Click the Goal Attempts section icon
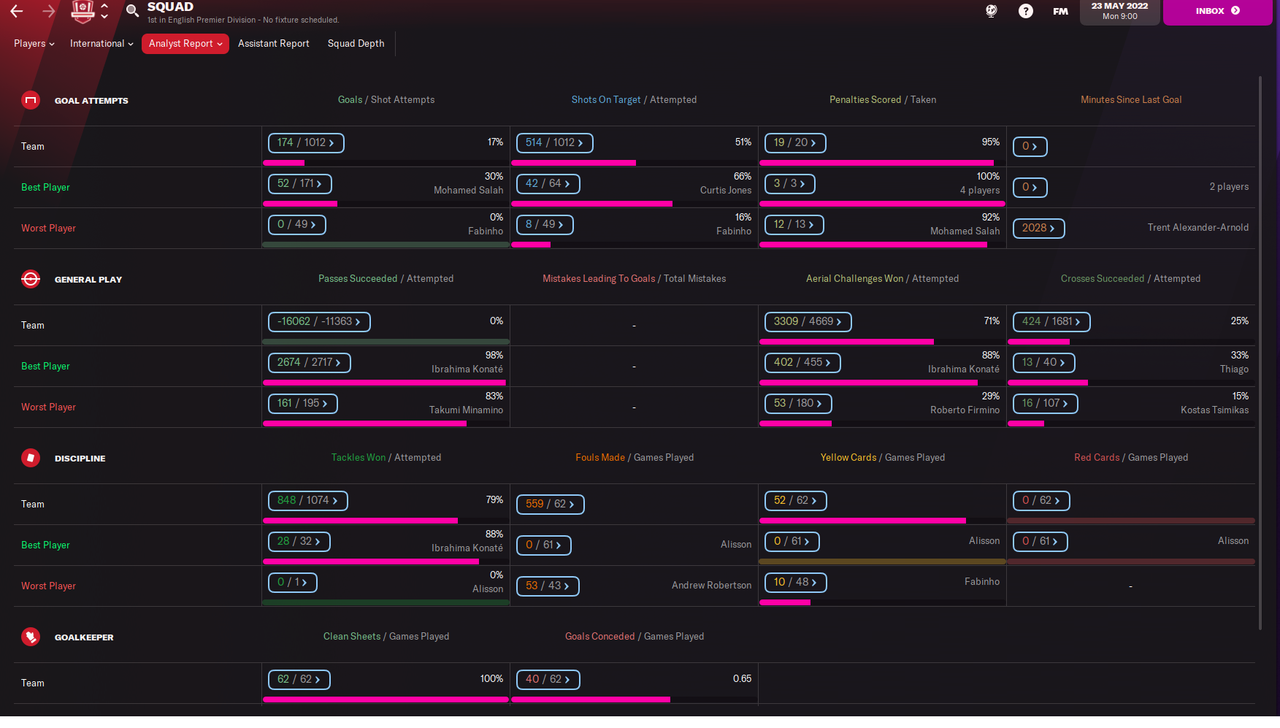 (31, 100)
